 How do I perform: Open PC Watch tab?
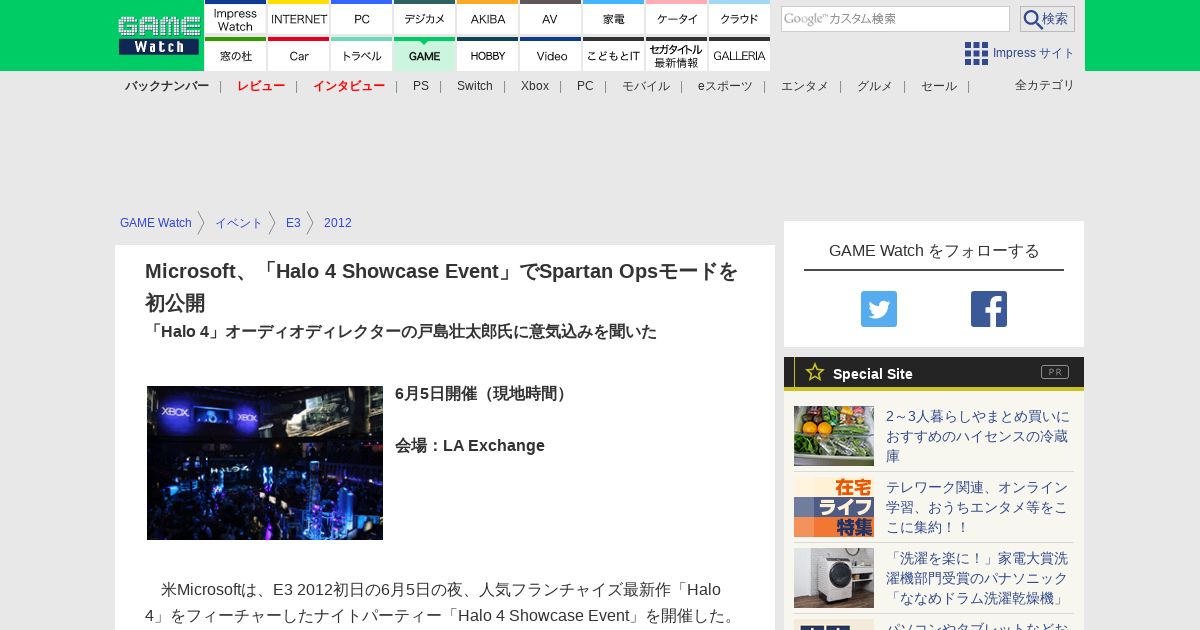tap(362, 17)
